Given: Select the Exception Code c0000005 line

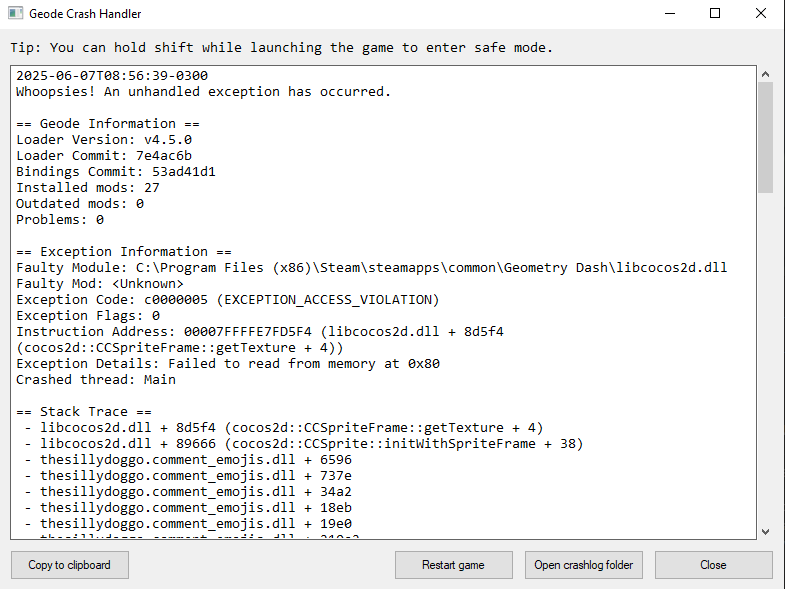Looking at the screenshot, I should coord(228,300).
